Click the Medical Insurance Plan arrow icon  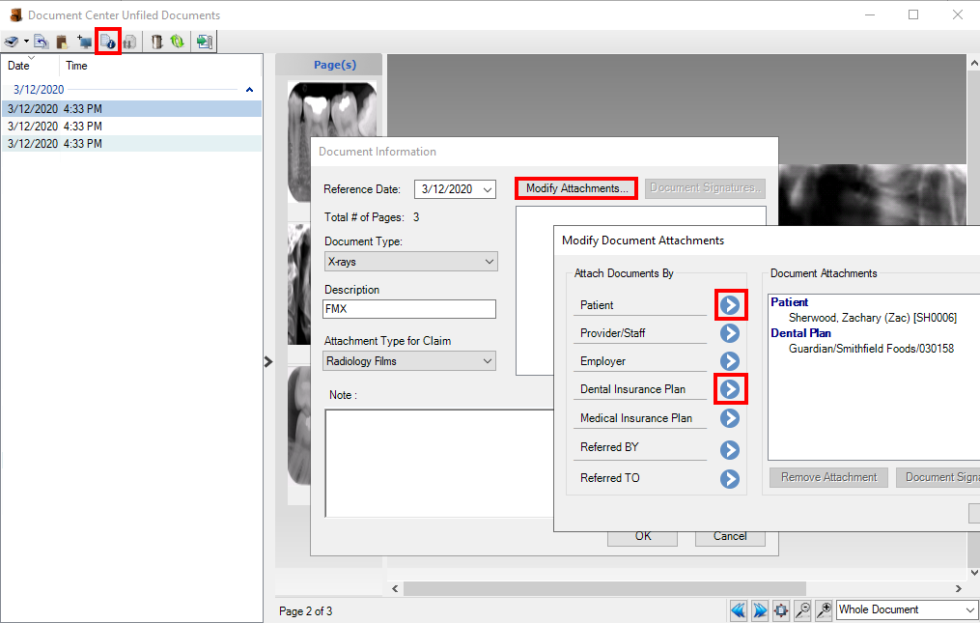pos(730,418)
